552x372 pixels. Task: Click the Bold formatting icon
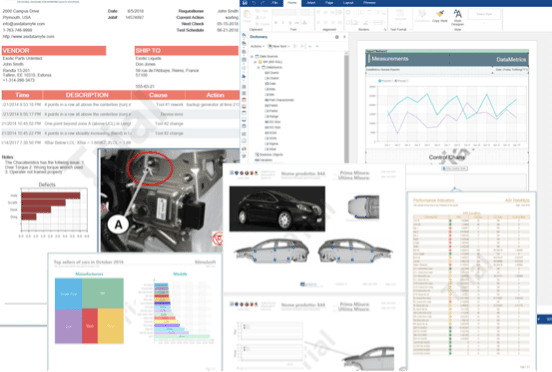[276, 23]
